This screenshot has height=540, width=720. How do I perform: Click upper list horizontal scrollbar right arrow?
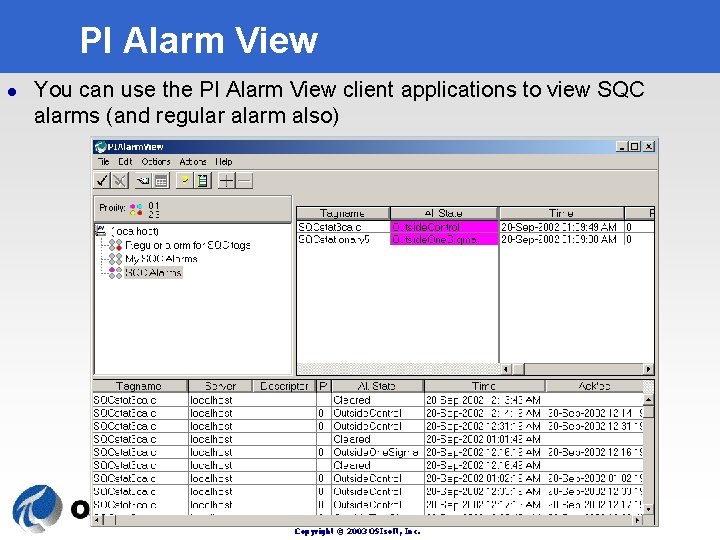[x=648, y=369]
